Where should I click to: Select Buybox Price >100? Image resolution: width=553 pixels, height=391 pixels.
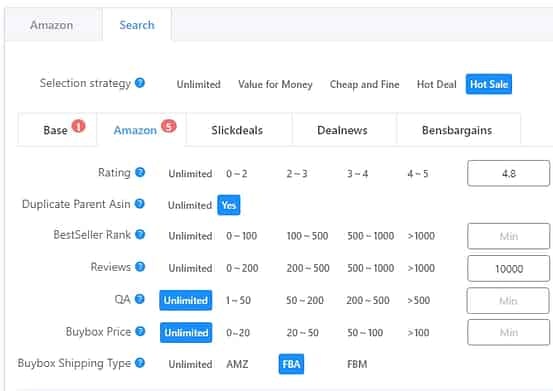(418, 332)
